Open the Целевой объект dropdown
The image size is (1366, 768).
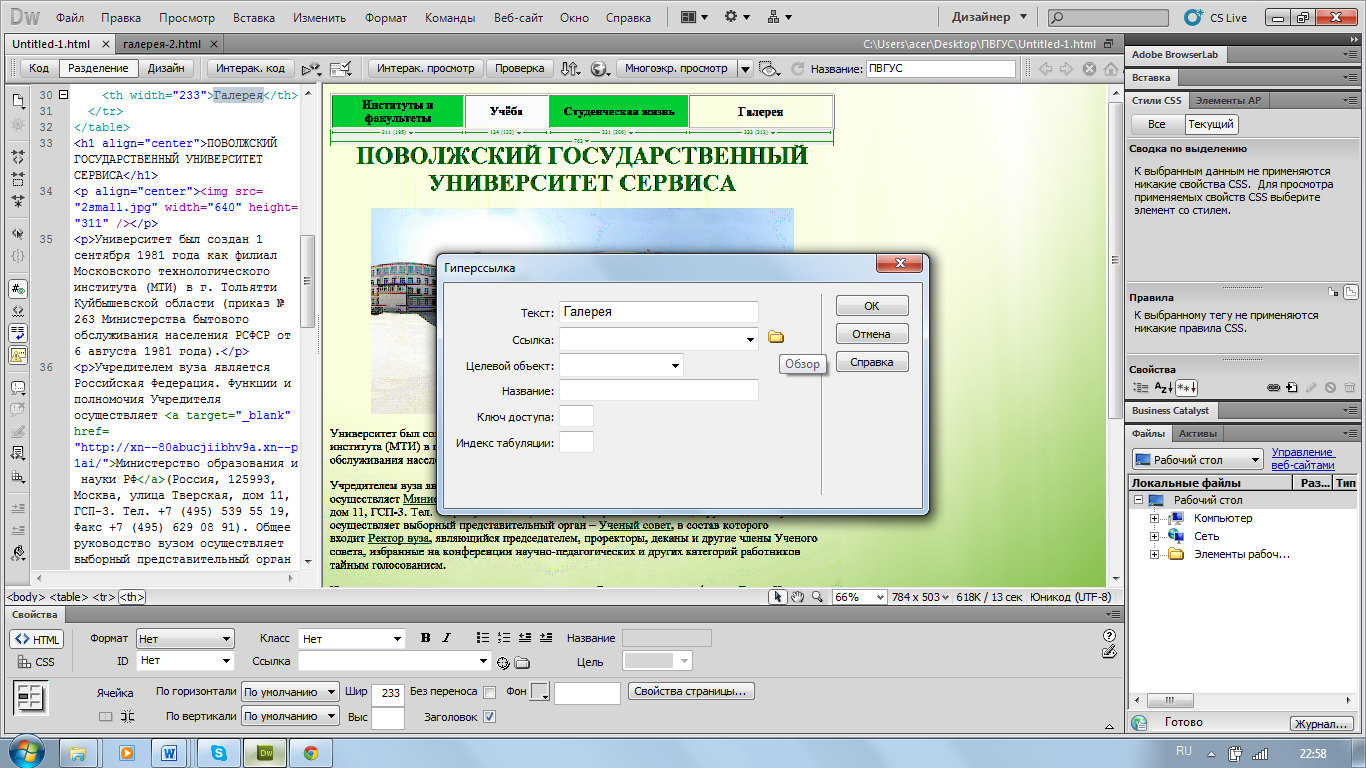coord(676,366)
